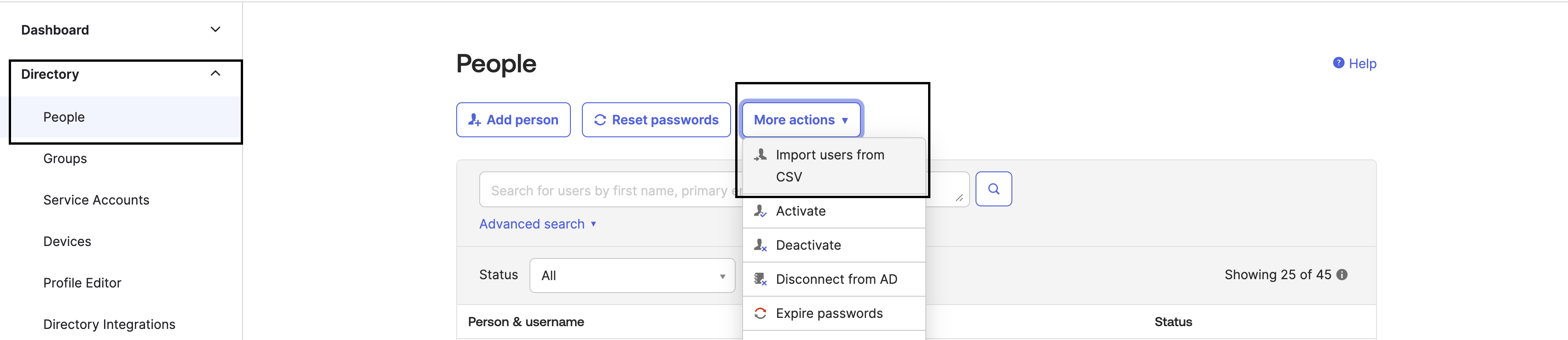Expand Advanced search options

tap(536, 223)
